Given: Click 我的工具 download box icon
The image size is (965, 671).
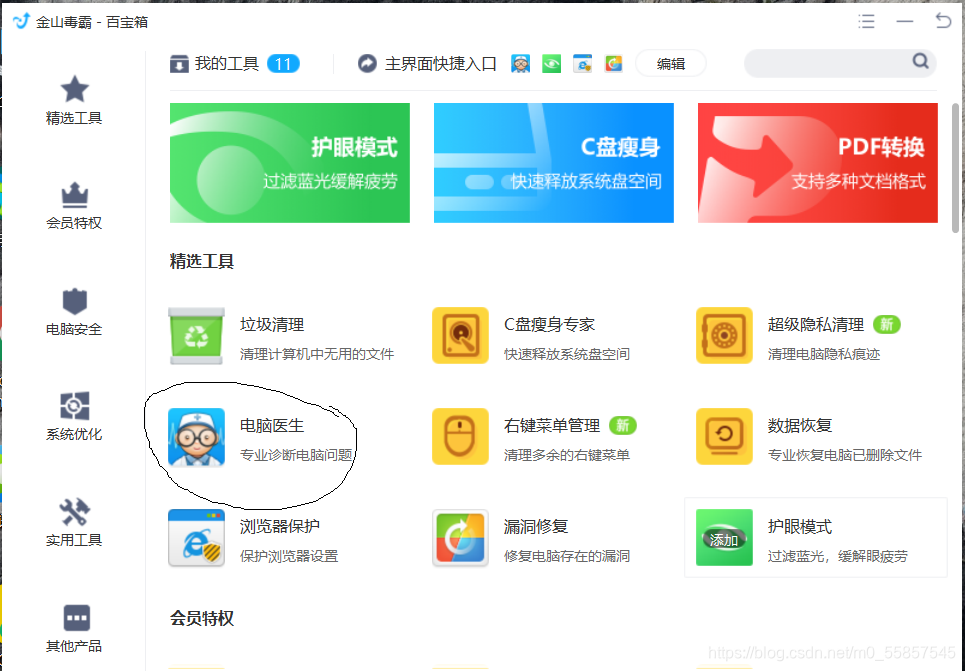Looking at the screenshot, I should 179,63.
